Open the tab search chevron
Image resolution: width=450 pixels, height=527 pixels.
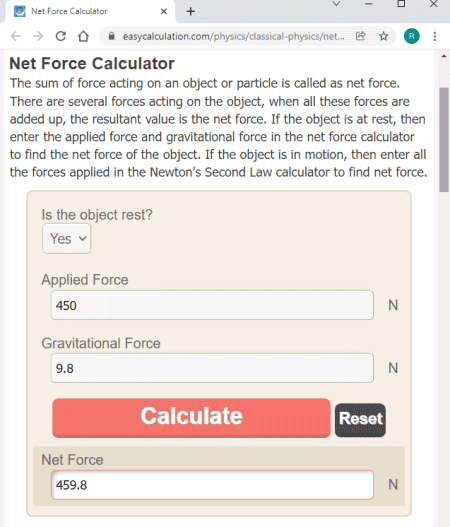[336, 4]
